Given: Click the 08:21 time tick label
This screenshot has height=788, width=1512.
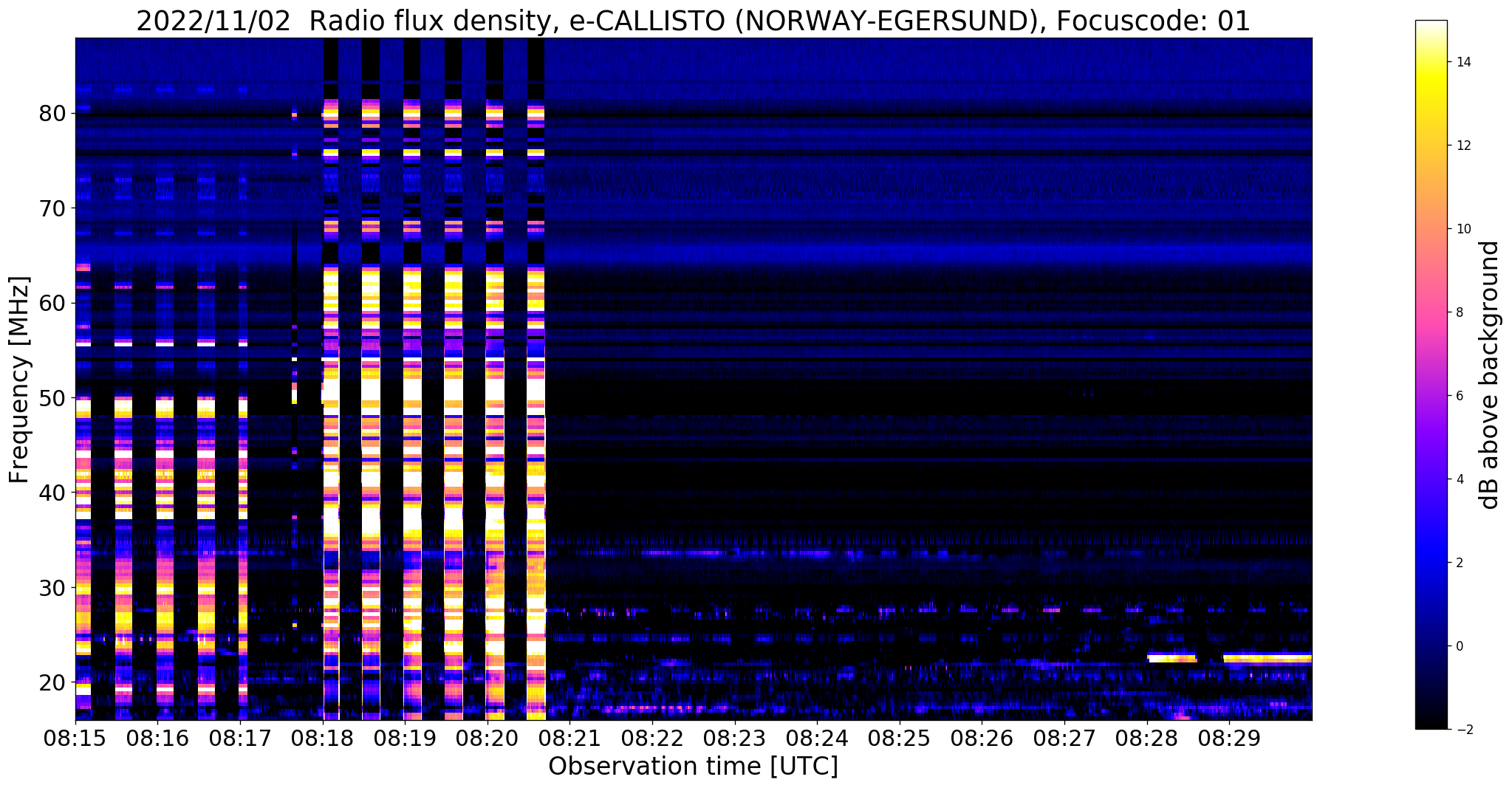Looking at the screenshot, I should [570, 738].
